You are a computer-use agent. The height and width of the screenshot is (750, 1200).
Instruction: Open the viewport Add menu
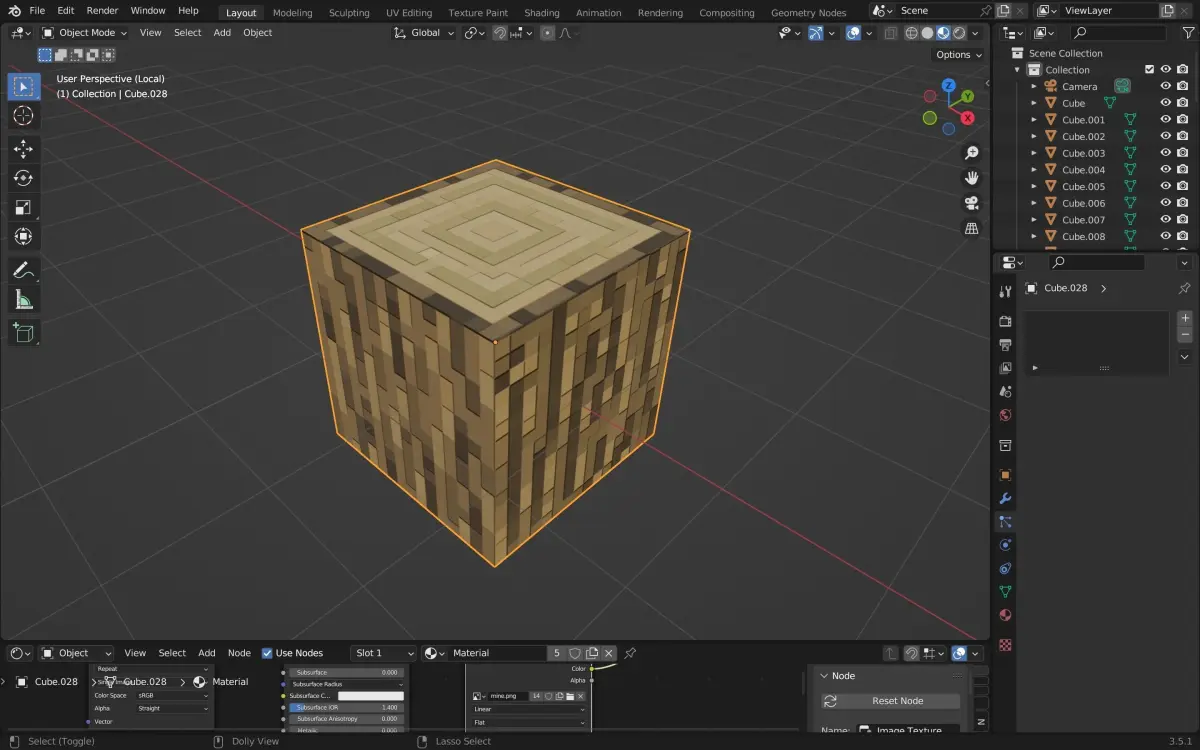pyautogui.click(x=222, y=32)
